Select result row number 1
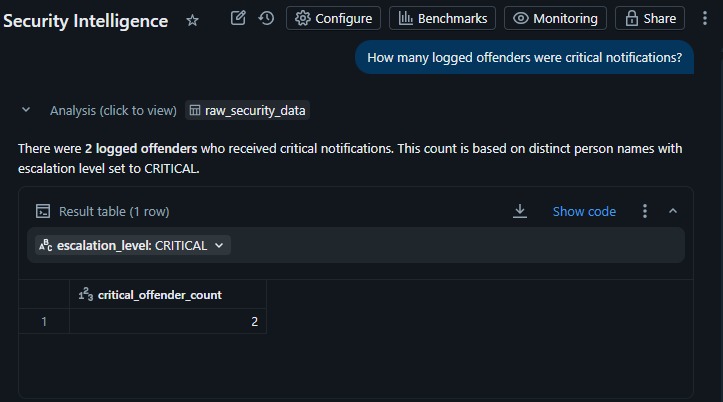 44,321
